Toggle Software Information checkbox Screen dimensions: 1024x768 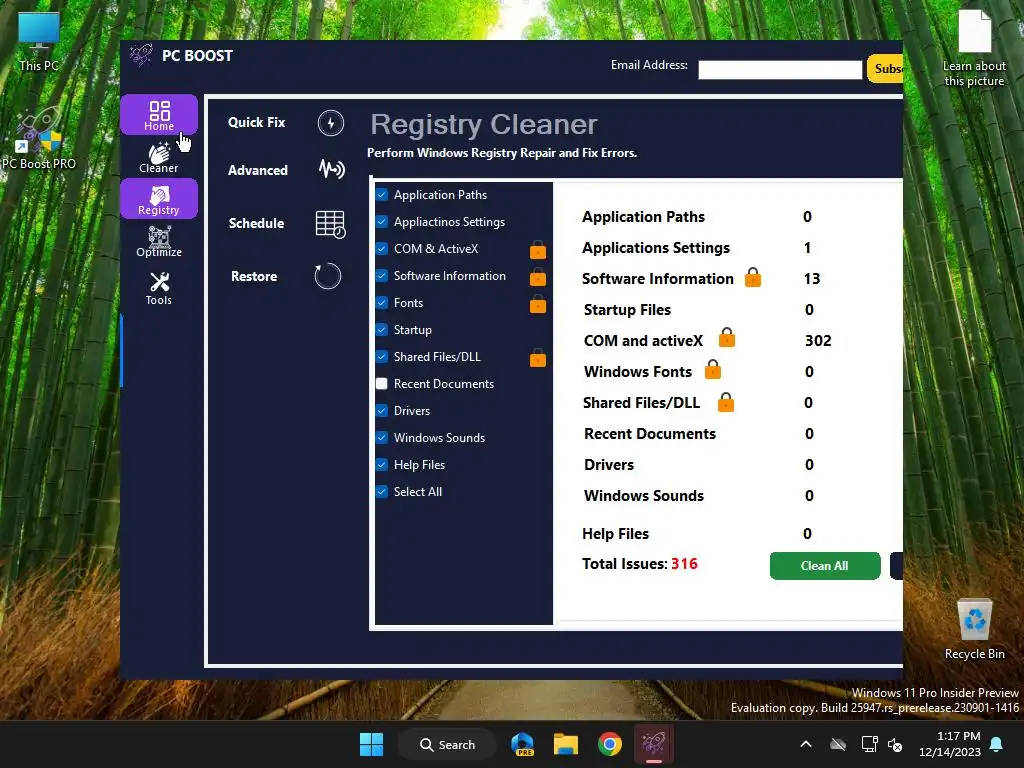pyautogui.click(x=382, y=276)
